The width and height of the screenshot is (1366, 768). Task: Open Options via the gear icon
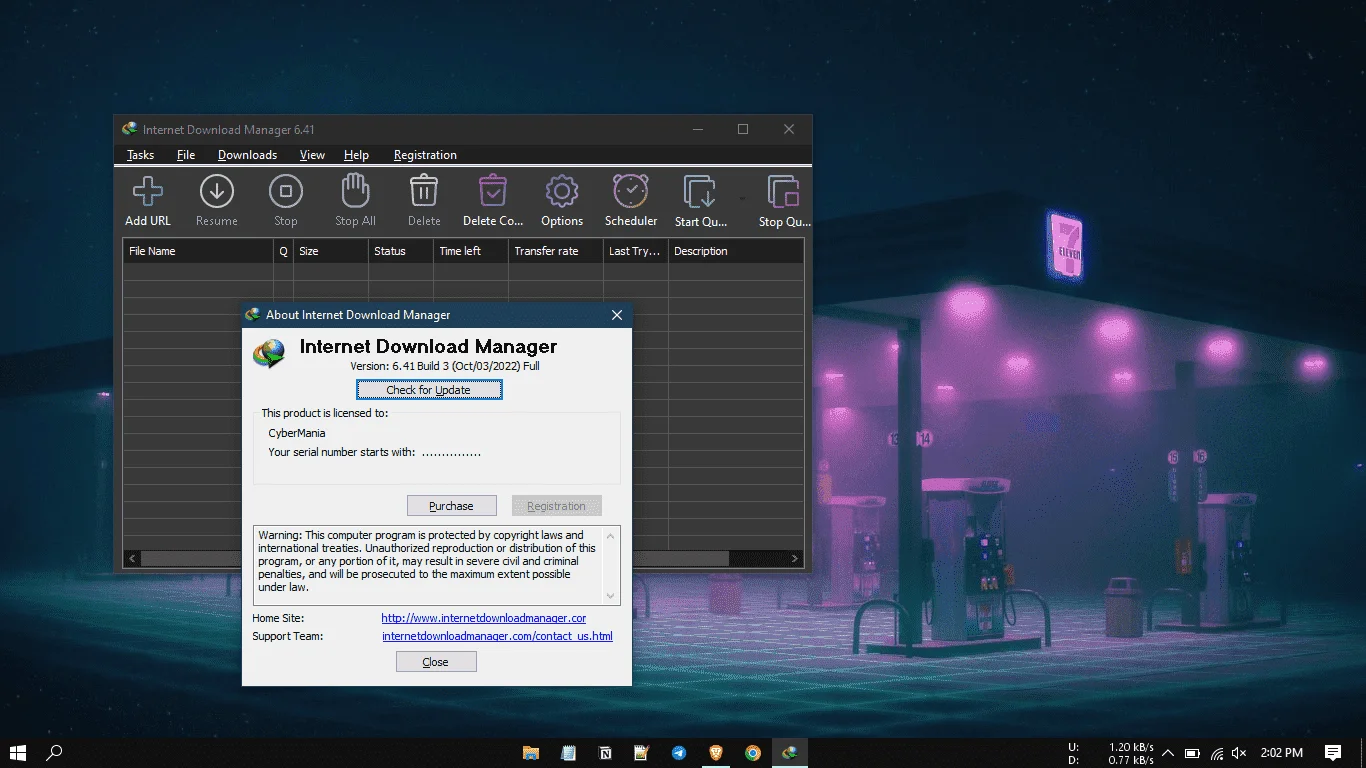tap(562, 190)
